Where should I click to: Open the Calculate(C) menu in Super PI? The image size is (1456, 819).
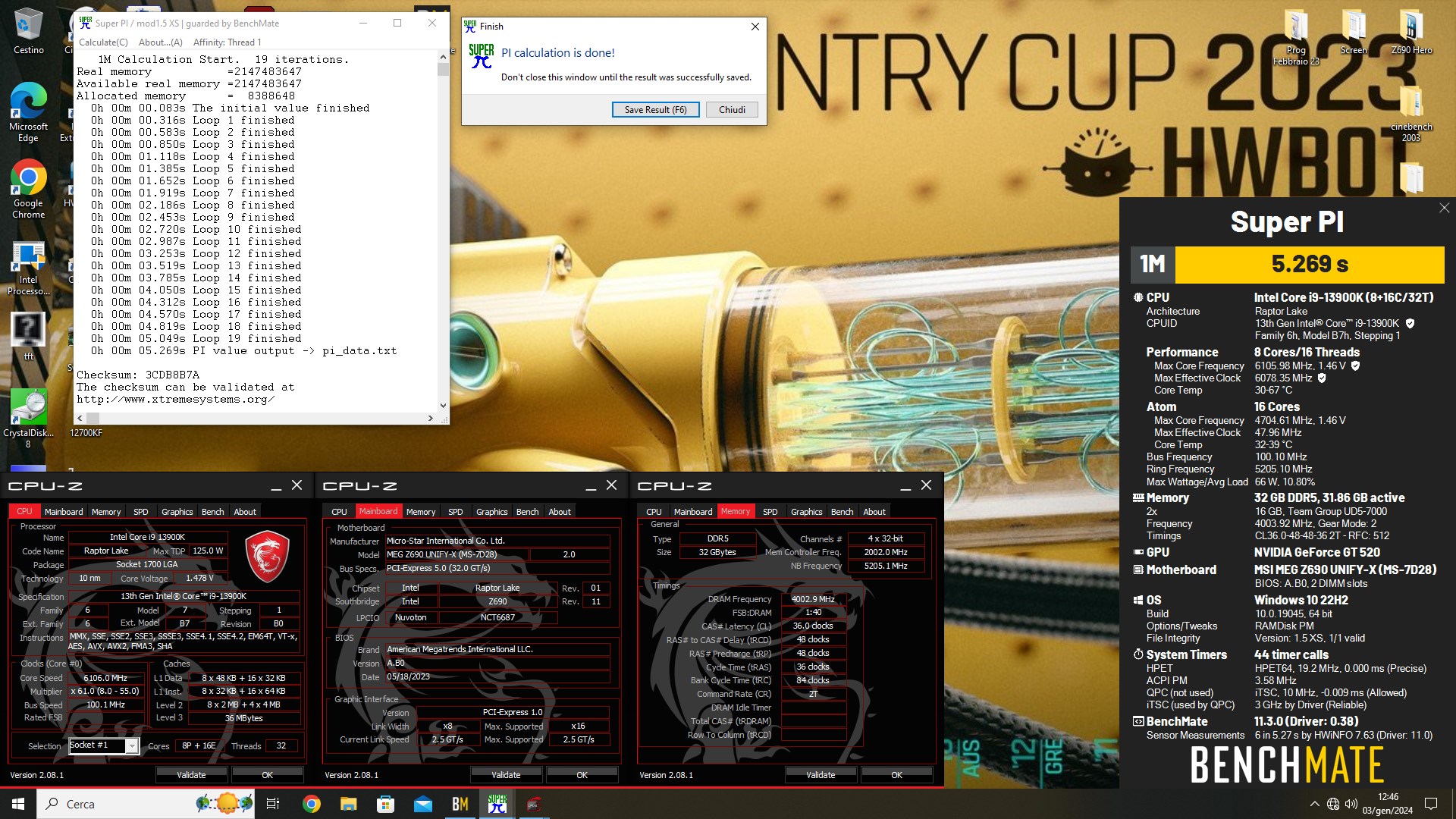[x=103, y=42]
